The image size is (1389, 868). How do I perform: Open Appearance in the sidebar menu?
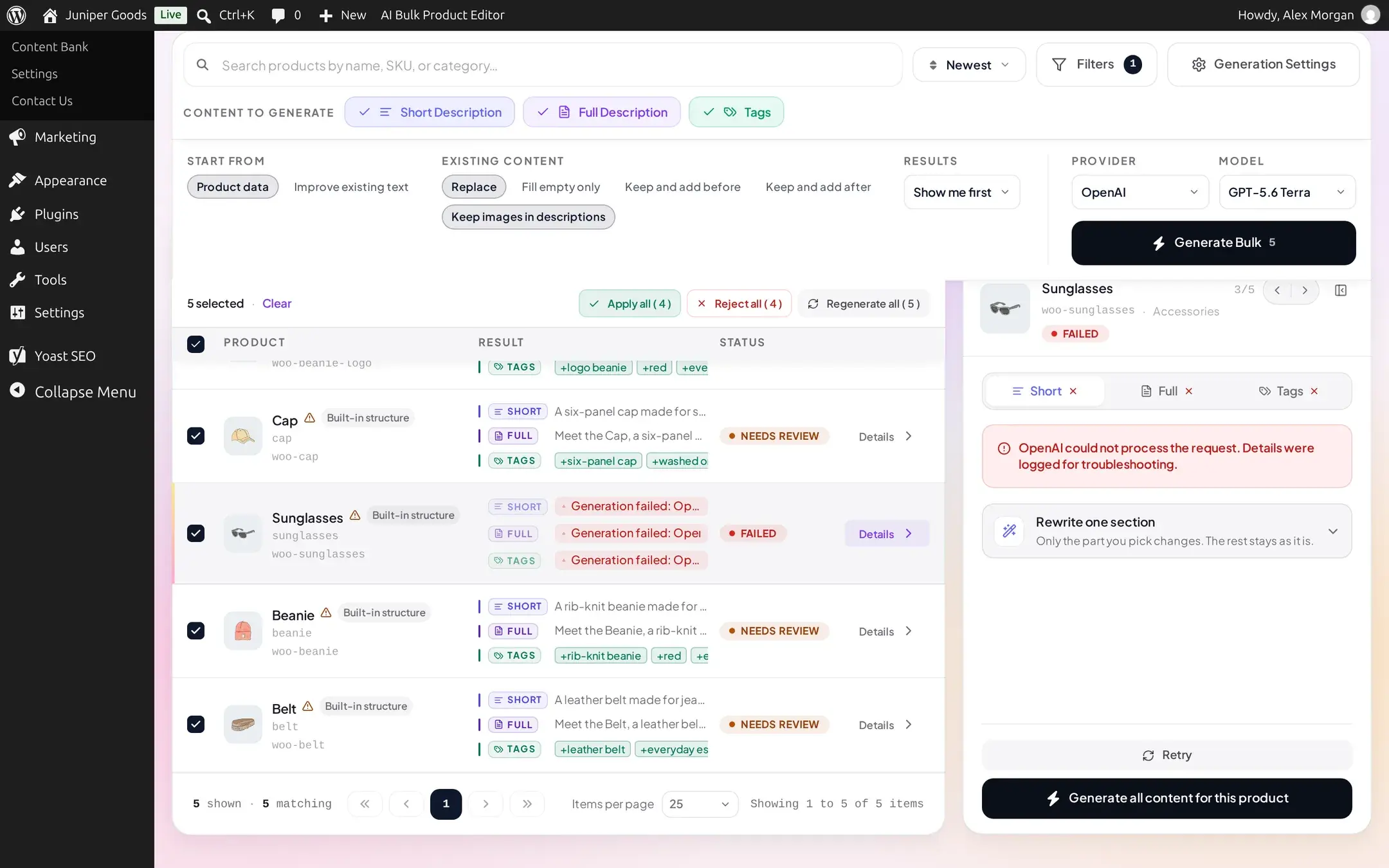(x=70, y=181)
